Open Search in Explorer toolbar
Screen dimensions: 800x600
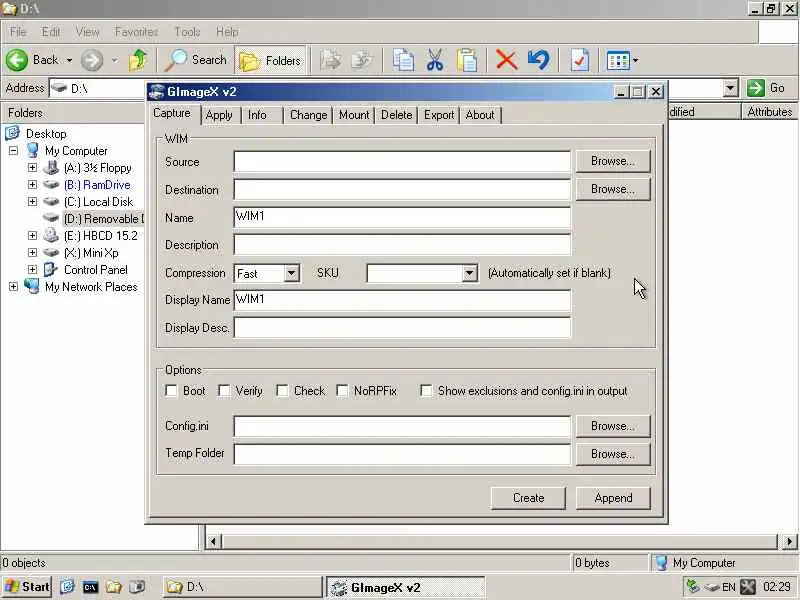tap(196, 60)
